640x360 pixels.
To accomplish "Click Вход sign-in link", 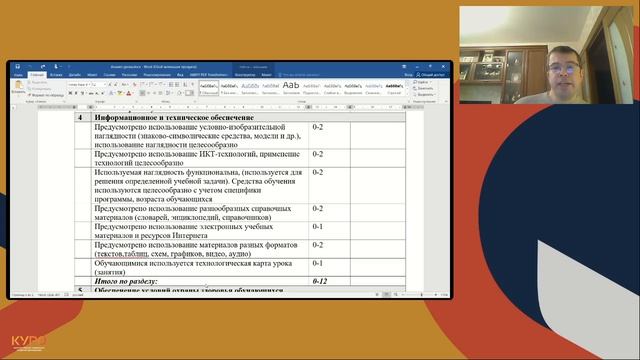I will tap(409, 75).
